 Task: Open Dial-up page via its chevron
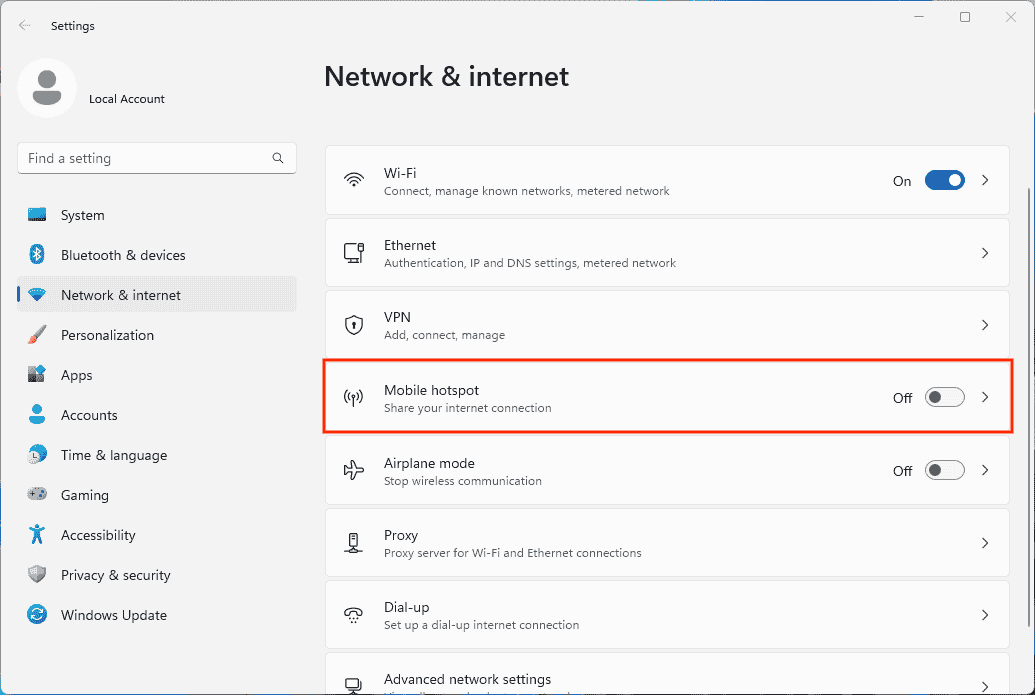tap(985, 615)
